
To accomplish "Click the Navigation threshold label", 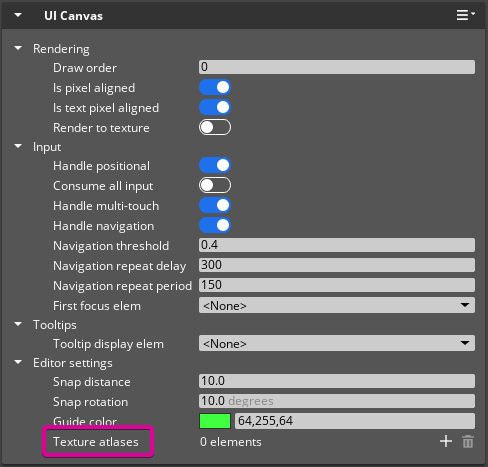I will tap(111, 246).
